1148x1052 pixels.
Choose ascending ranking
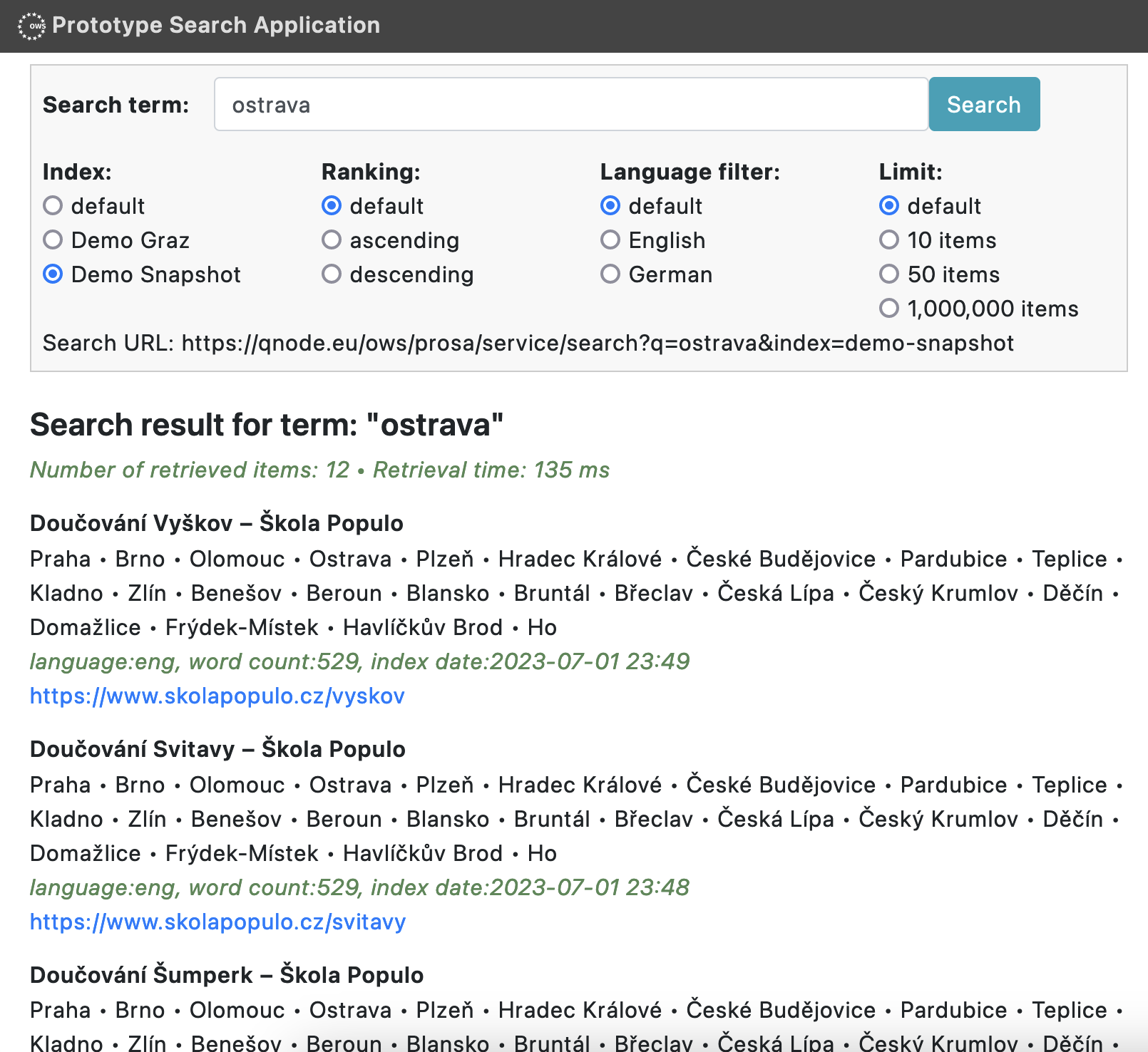pyautogui.click(x=332, y=240)
